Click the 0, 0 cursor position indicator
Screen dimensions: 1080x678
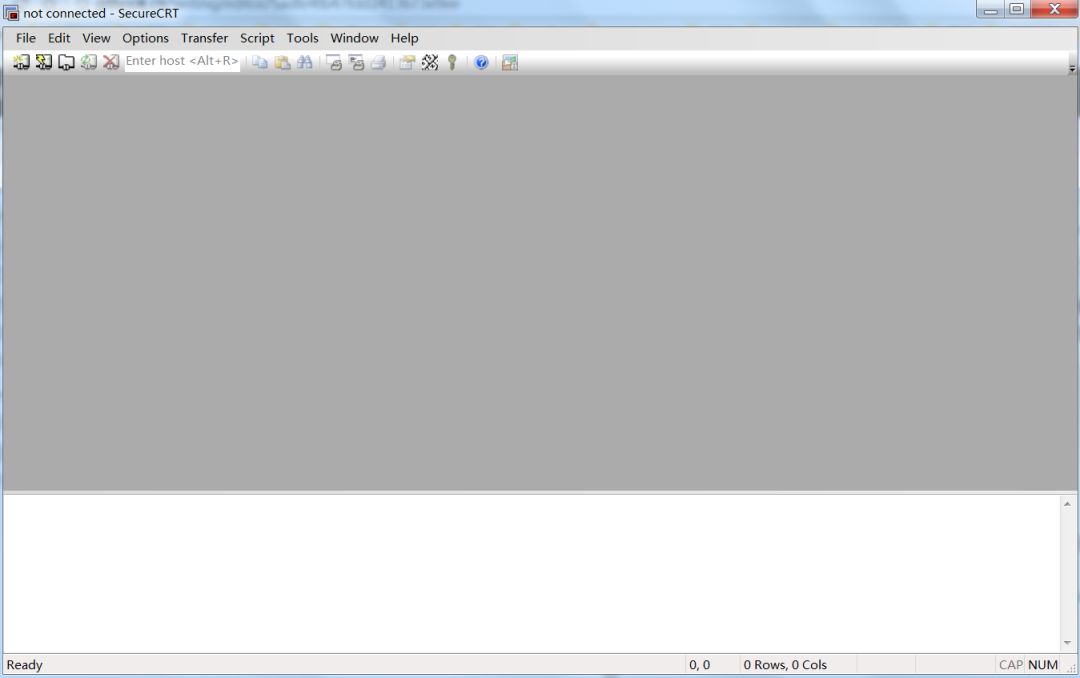699,665
